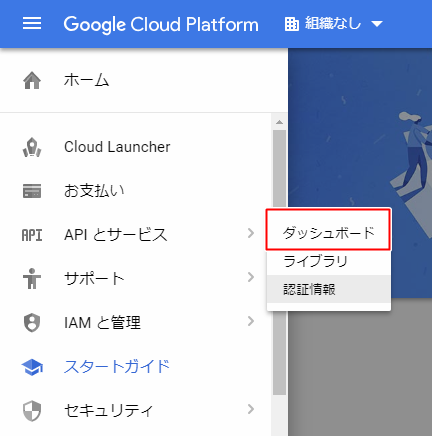Image resolution: width=432 pixels, height=436 pixels.
Task: Open お支払い billing page
Action: click(x=94, y=191)
